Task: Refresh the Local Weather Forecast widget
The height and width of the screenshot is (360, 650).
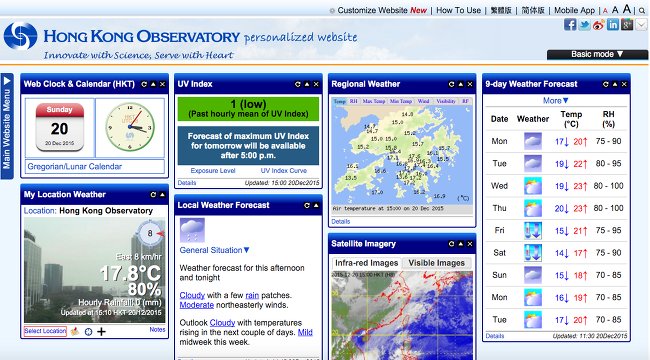Action: click(x=307, y=205)
